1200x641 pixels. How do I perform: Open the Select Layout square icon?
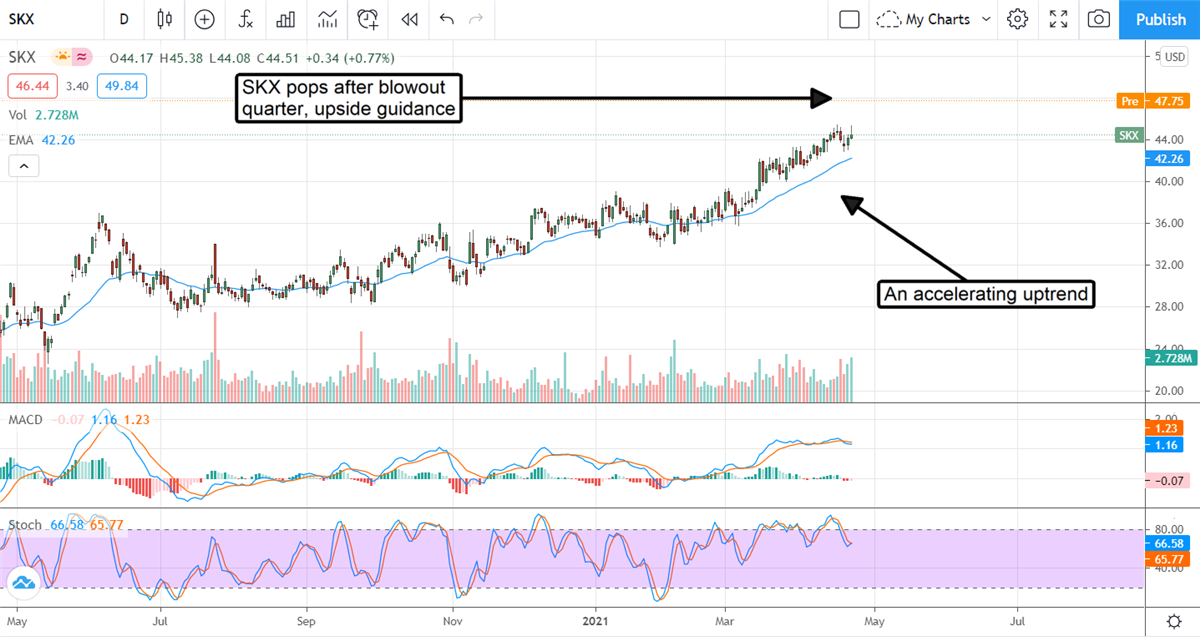(849, 19)
